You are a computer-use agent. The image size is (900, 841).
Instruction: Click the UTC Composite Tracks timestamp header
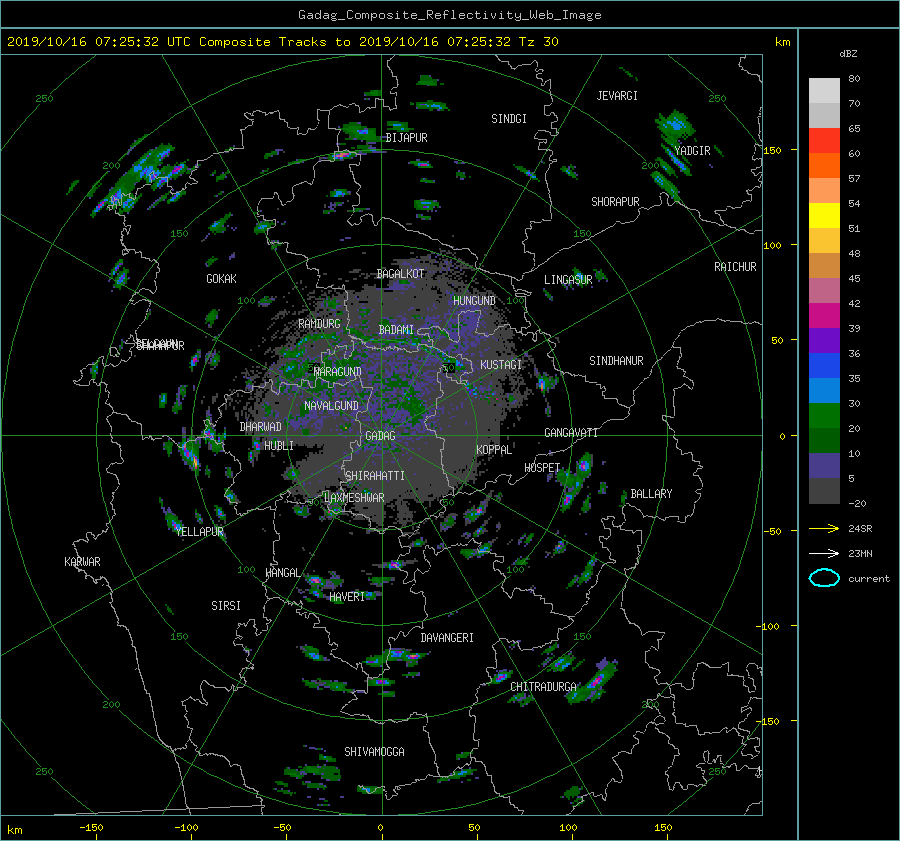coord(282,42)
